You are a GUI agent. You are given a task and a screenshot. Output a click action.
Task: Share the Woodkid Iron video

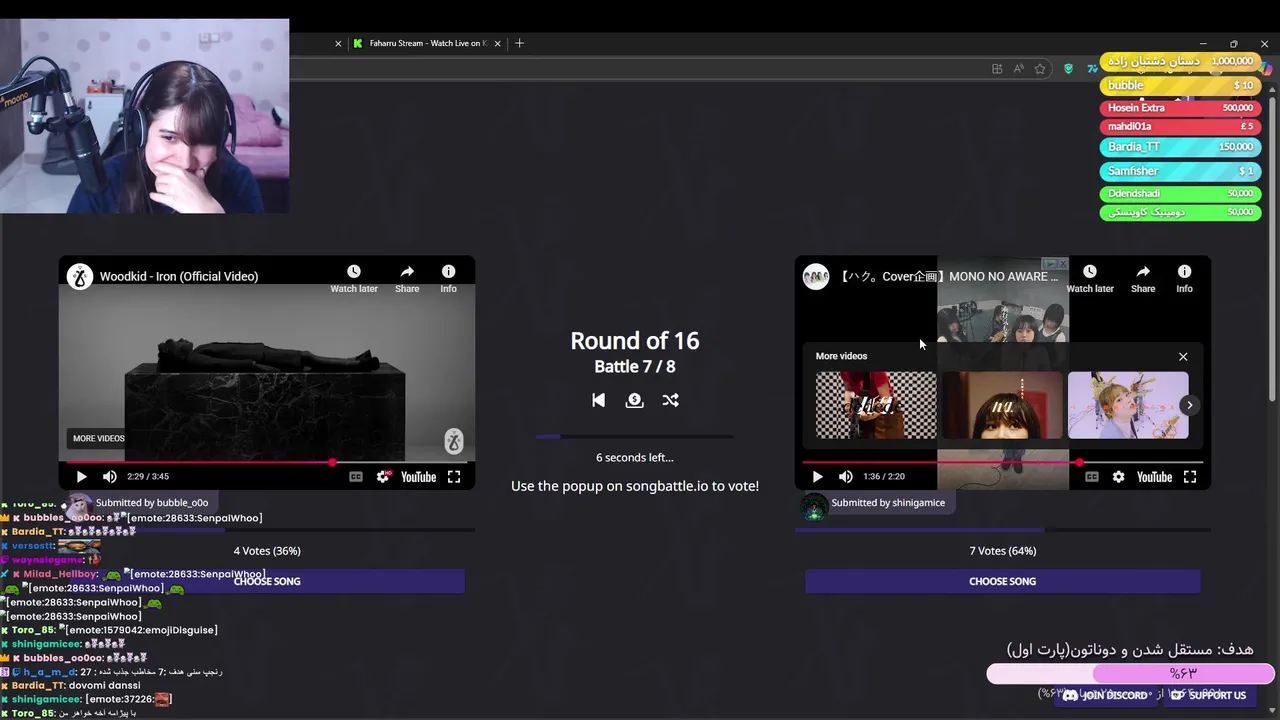point(407,279)
